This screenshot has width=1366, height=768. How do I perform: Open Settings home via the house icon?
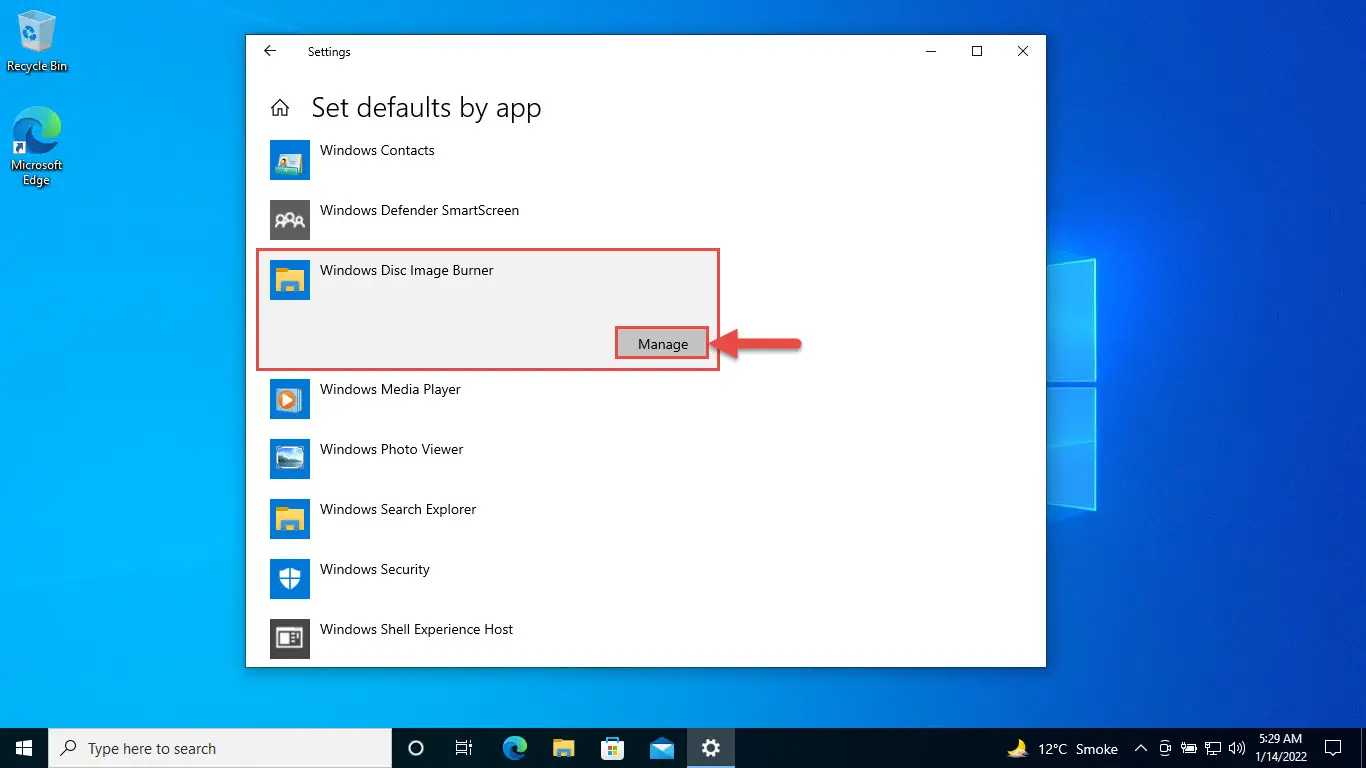(281, 108)
